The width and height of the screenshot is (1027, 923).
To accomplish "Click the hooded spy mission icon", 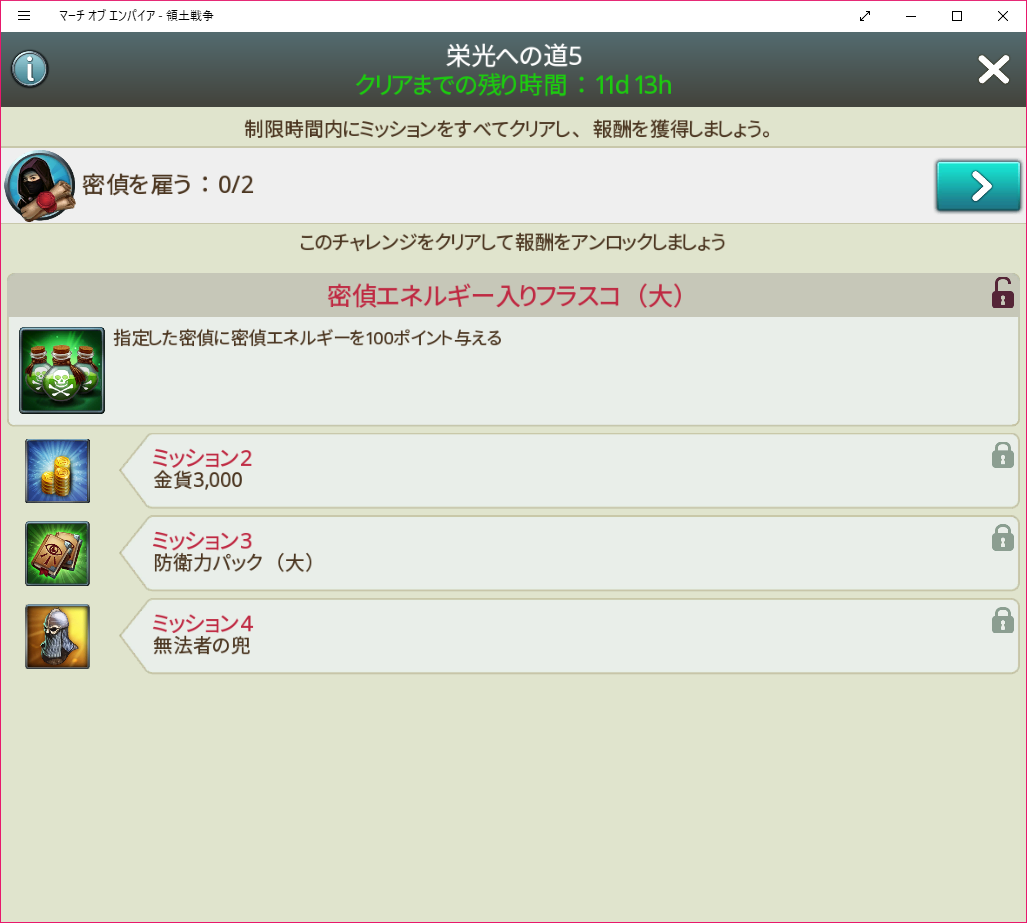I will (40, 186).
